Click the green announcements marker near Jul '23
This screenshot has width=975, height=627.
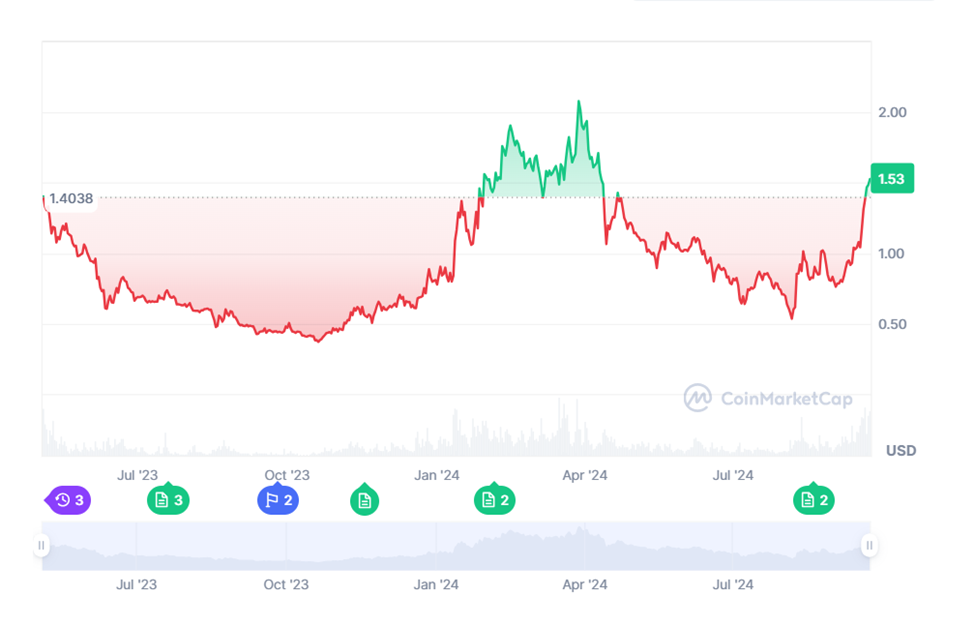point(168,500)
